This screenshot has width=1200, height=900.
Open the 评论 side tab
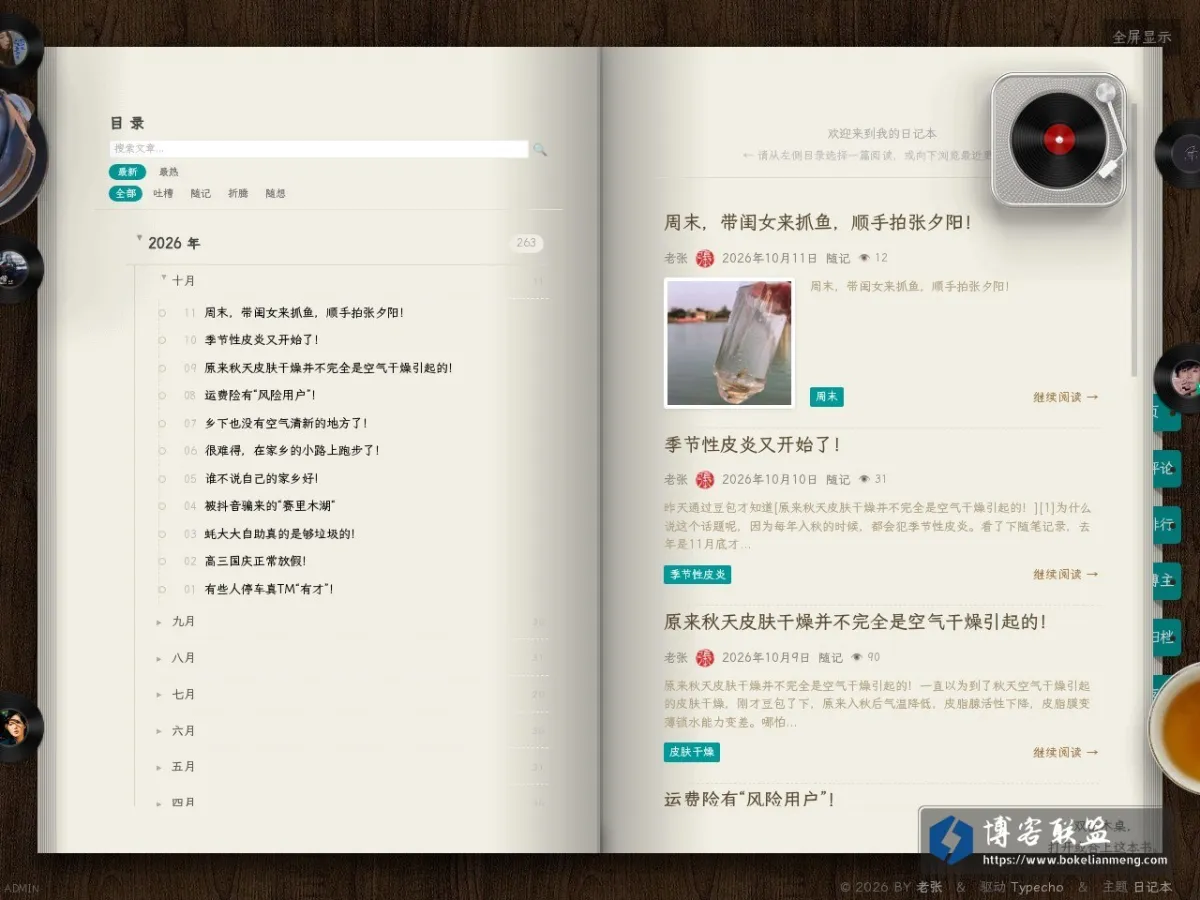1166,468
